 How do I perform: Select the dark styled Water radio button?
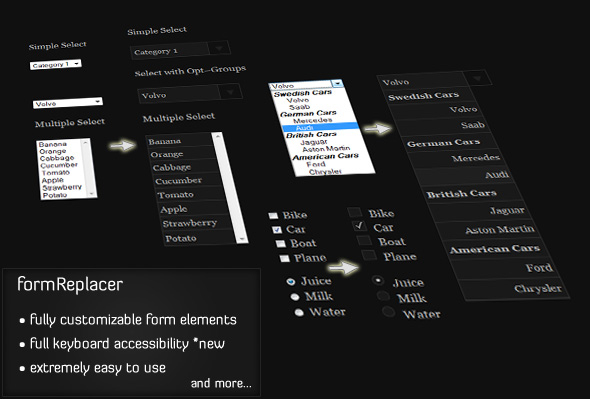click(388, 312)
